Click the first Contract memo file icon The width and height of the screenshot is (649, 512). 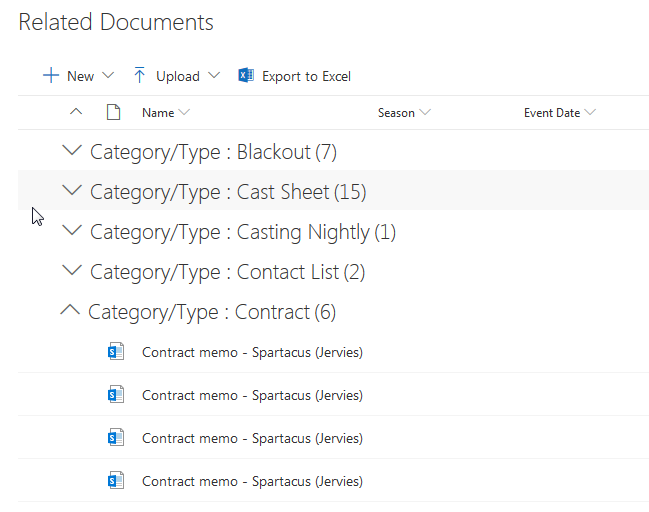pos(115,352)
